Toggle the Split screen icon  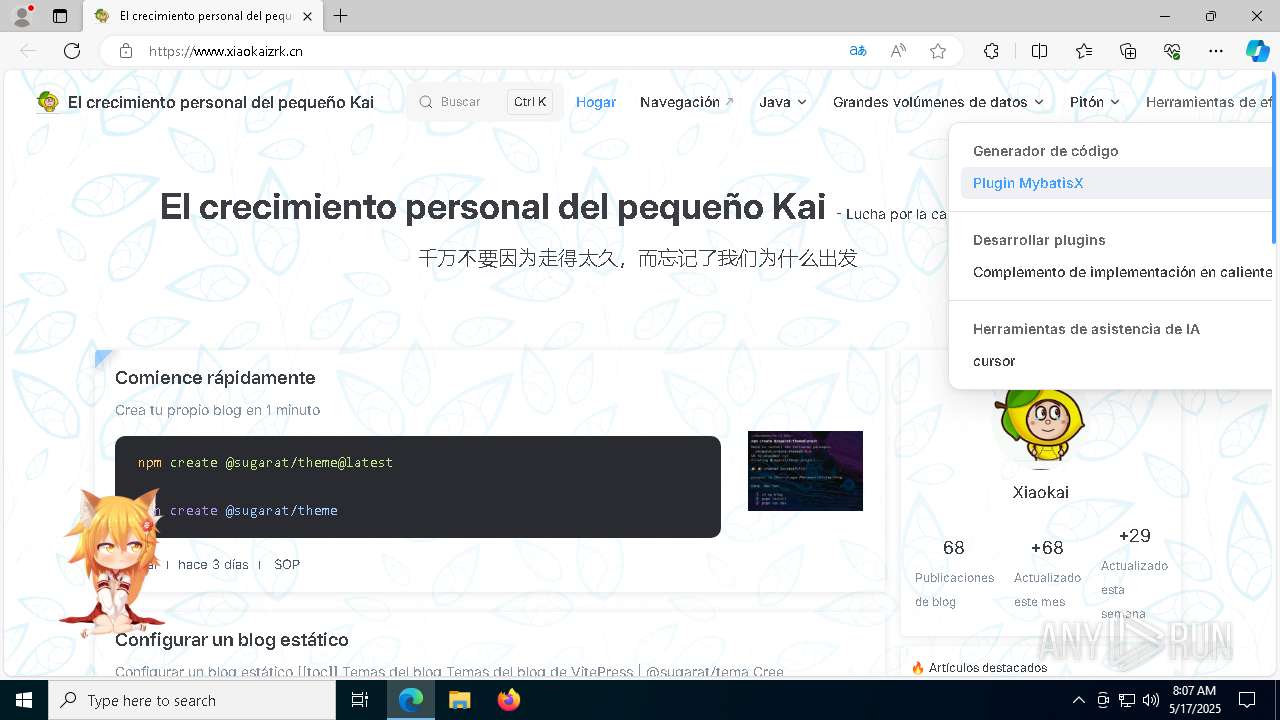point(1039,51)
